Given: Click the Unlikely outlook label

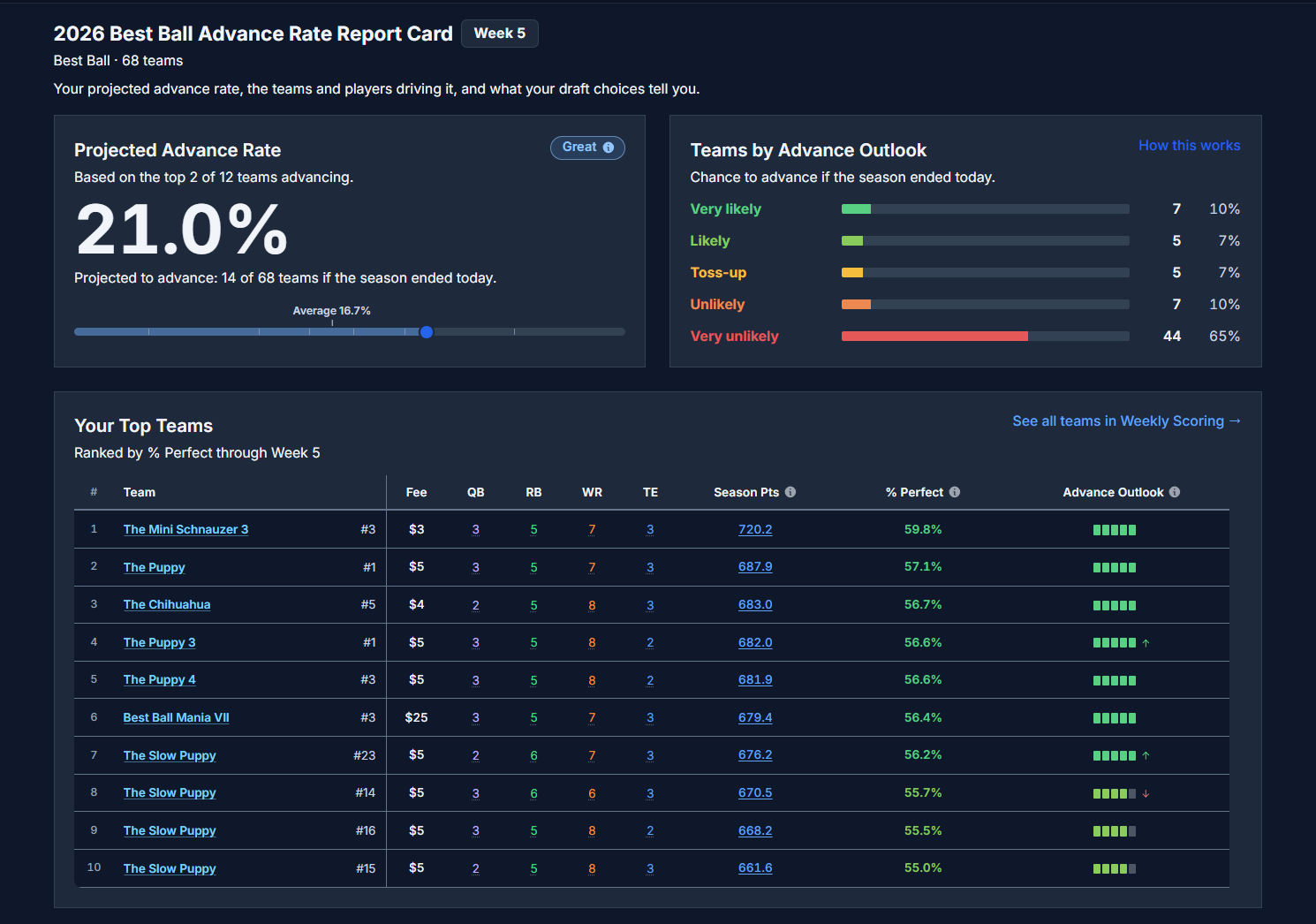Looking at the screenshot, I should [x=717, y=305].
